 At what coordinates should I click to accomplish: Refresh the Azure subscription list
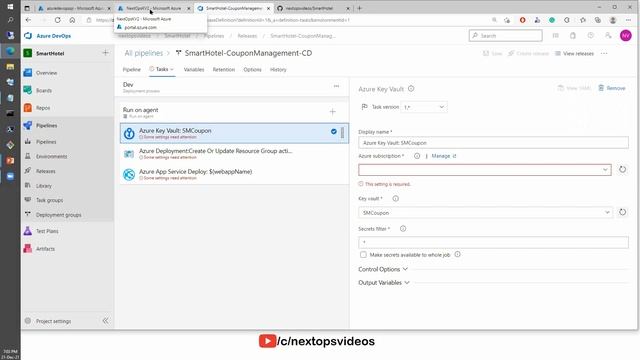pos(622,169)
